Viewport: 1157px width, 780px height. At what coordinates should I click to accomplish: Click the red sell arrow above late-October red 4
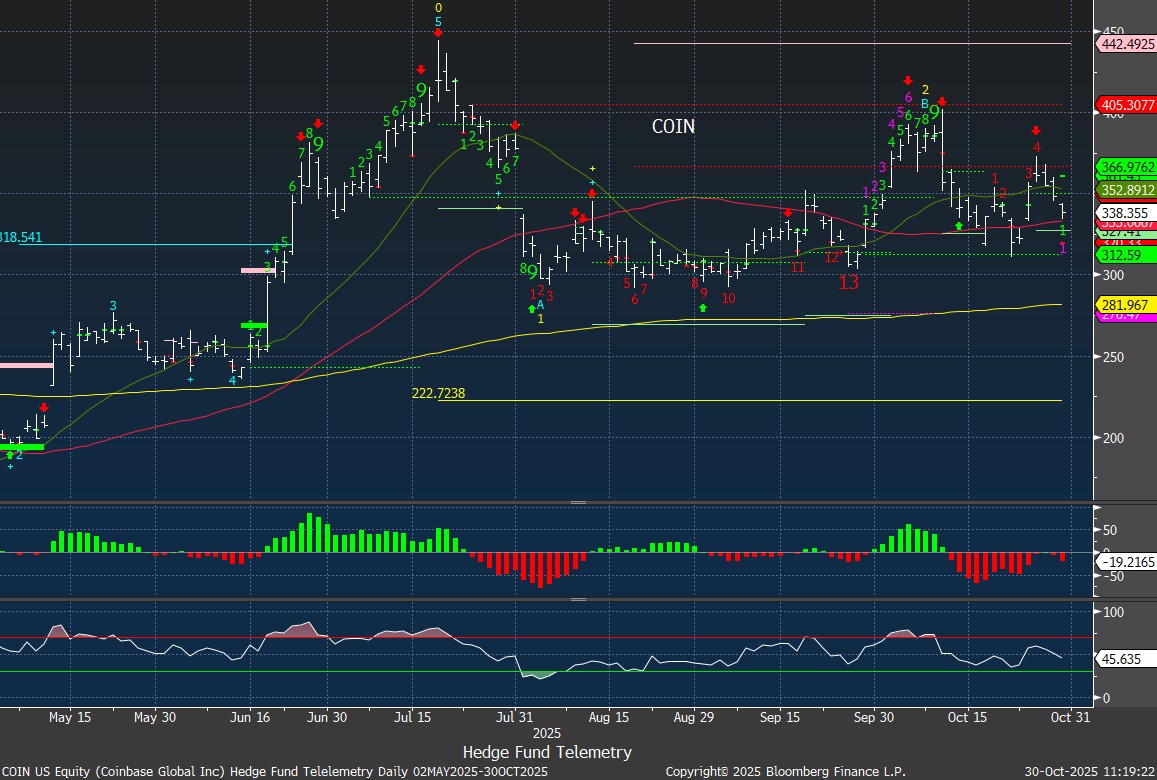click(1037, 131)
